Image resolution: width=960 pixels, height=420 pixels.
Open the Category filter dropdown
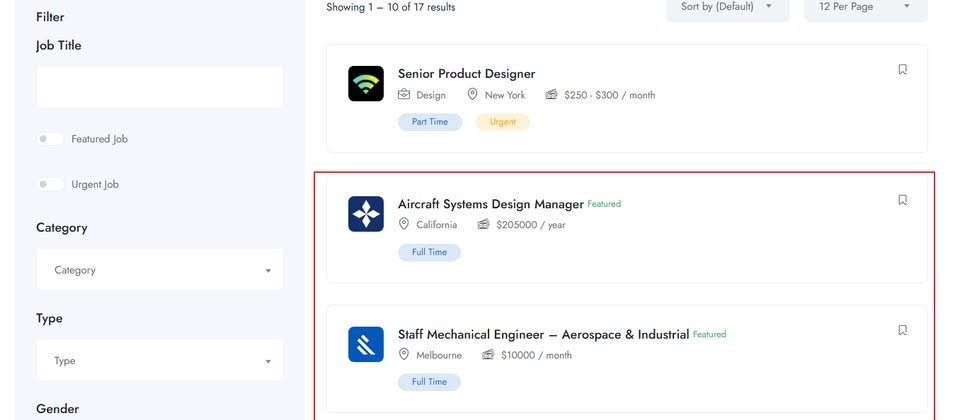tap(160, 269)
